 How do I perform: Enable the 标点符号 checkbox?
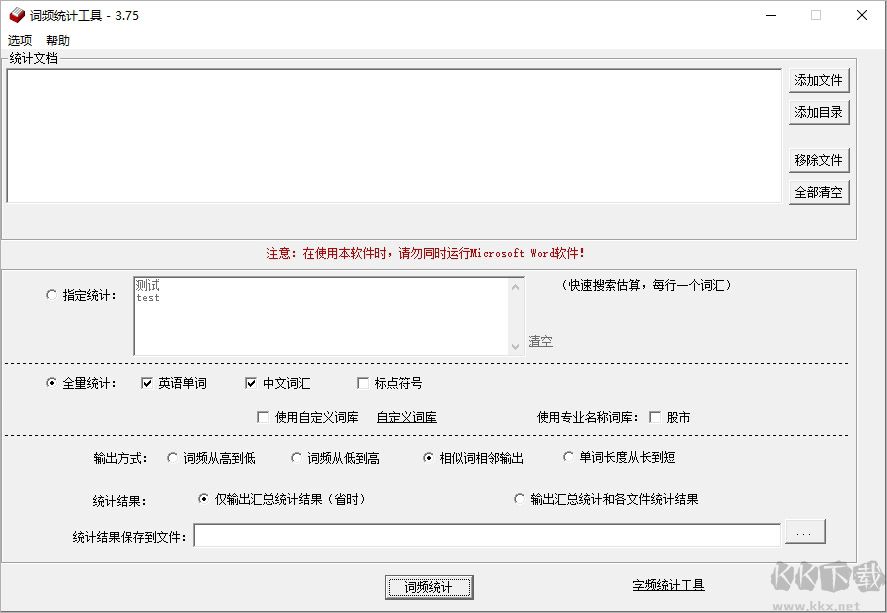click(363, 383)
